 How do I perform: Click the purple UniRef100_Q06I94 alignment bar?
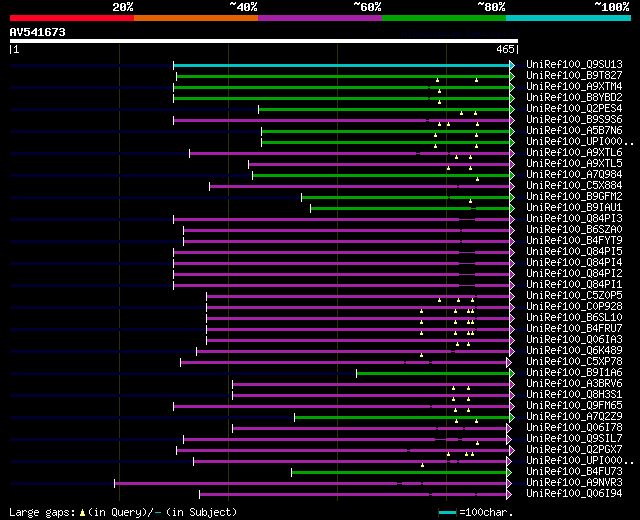[x=353, y=495]
